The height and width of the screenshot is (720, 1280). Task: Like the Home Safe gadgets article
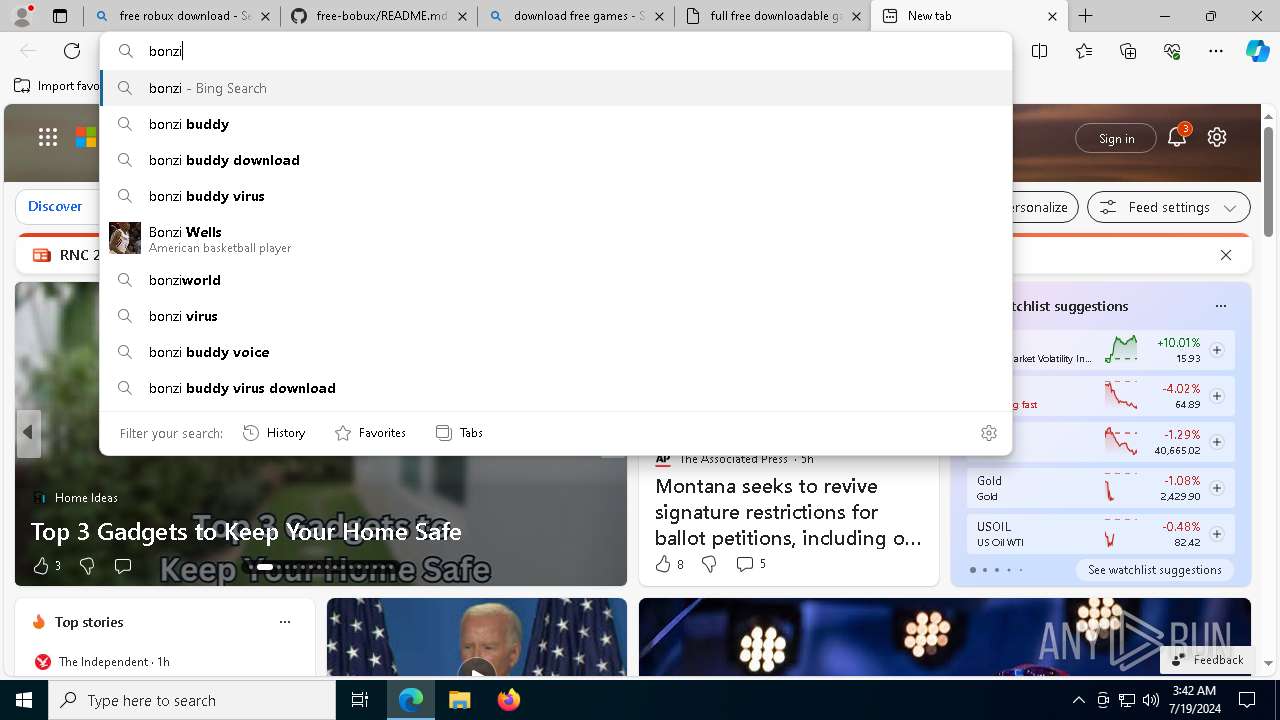pyautogui.click(x=46, y=566)
